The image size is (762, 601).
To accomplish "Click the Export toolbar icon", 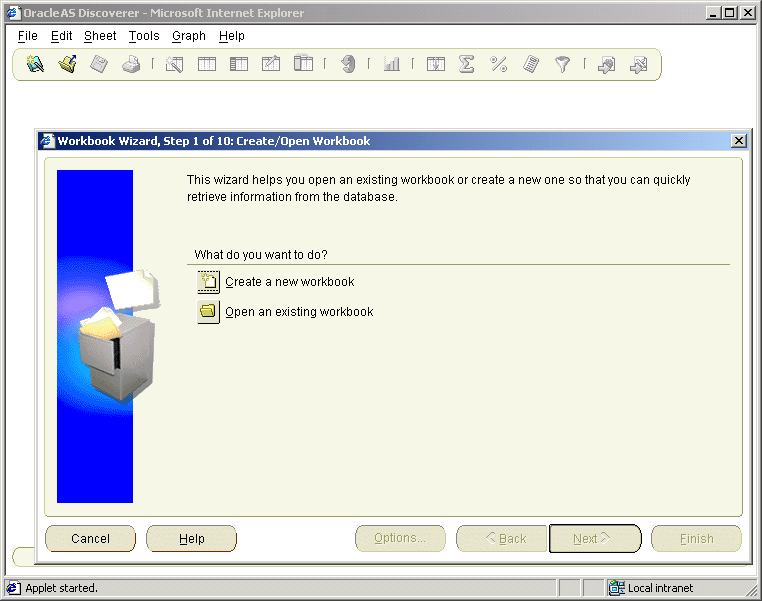I will pyautogui.click(x=606, y=64).
